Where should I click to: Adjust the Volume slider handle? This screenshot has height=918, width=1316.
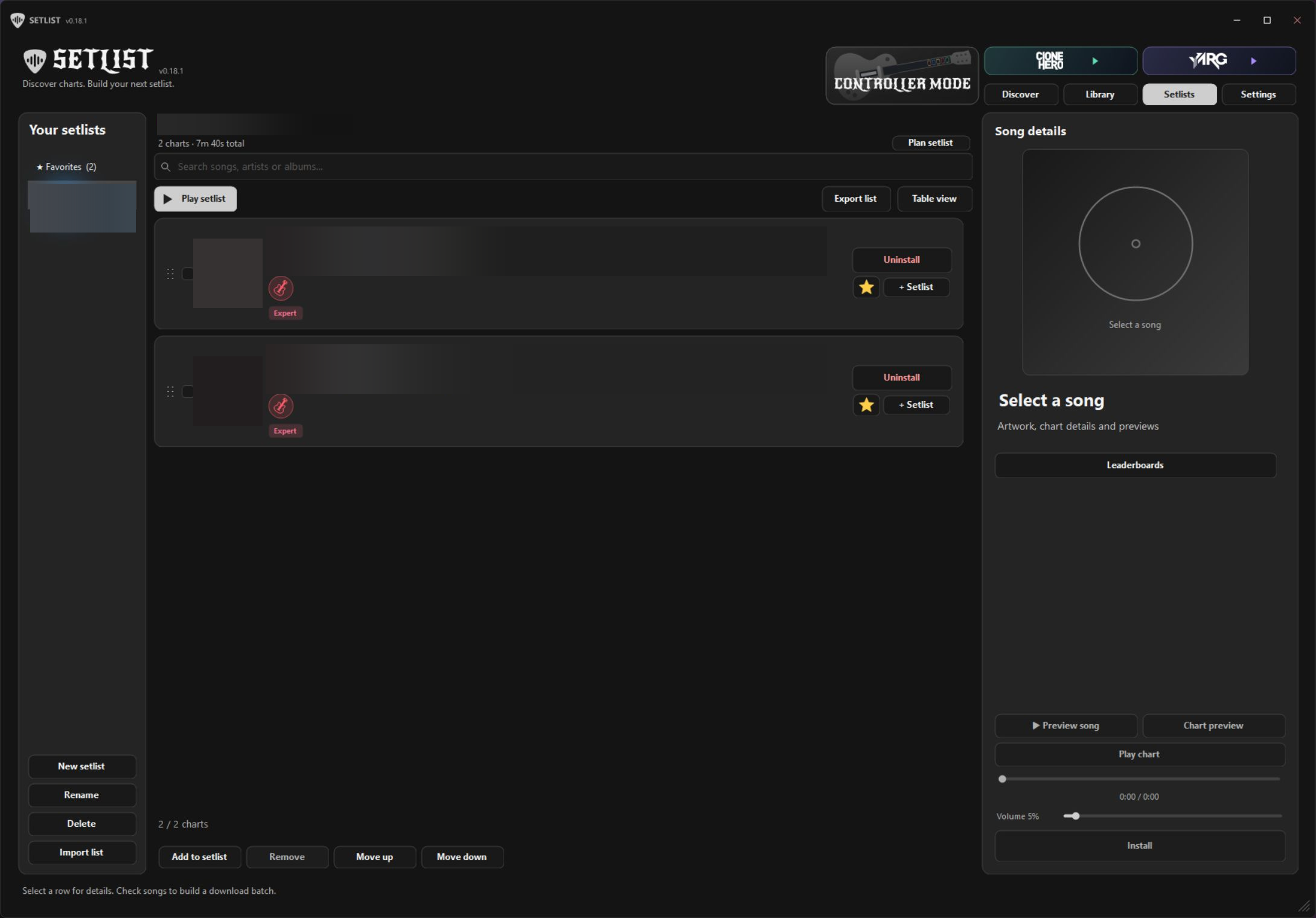point(1075,816)
